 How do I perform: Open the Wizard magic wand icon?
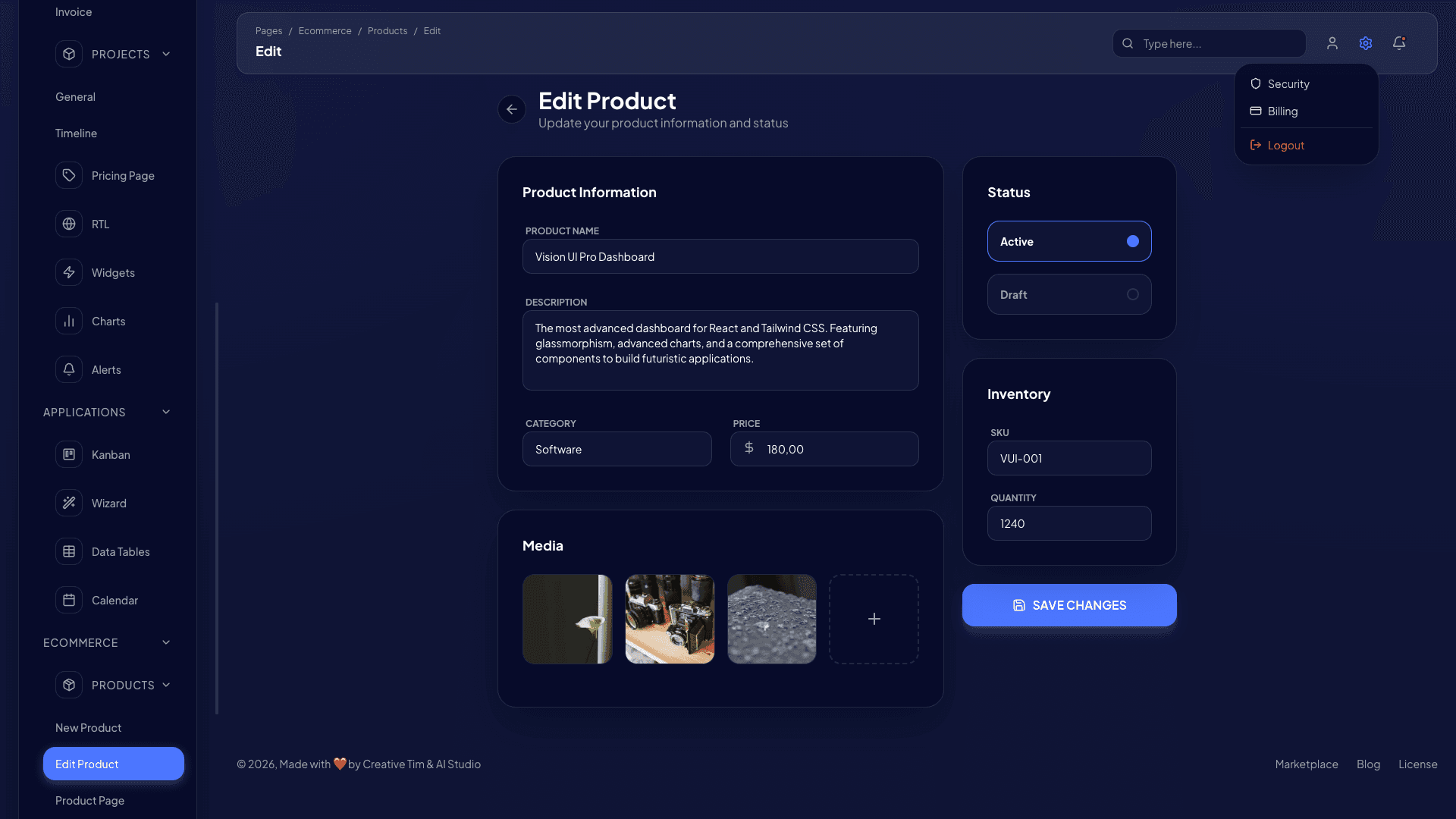click(69, 503)
